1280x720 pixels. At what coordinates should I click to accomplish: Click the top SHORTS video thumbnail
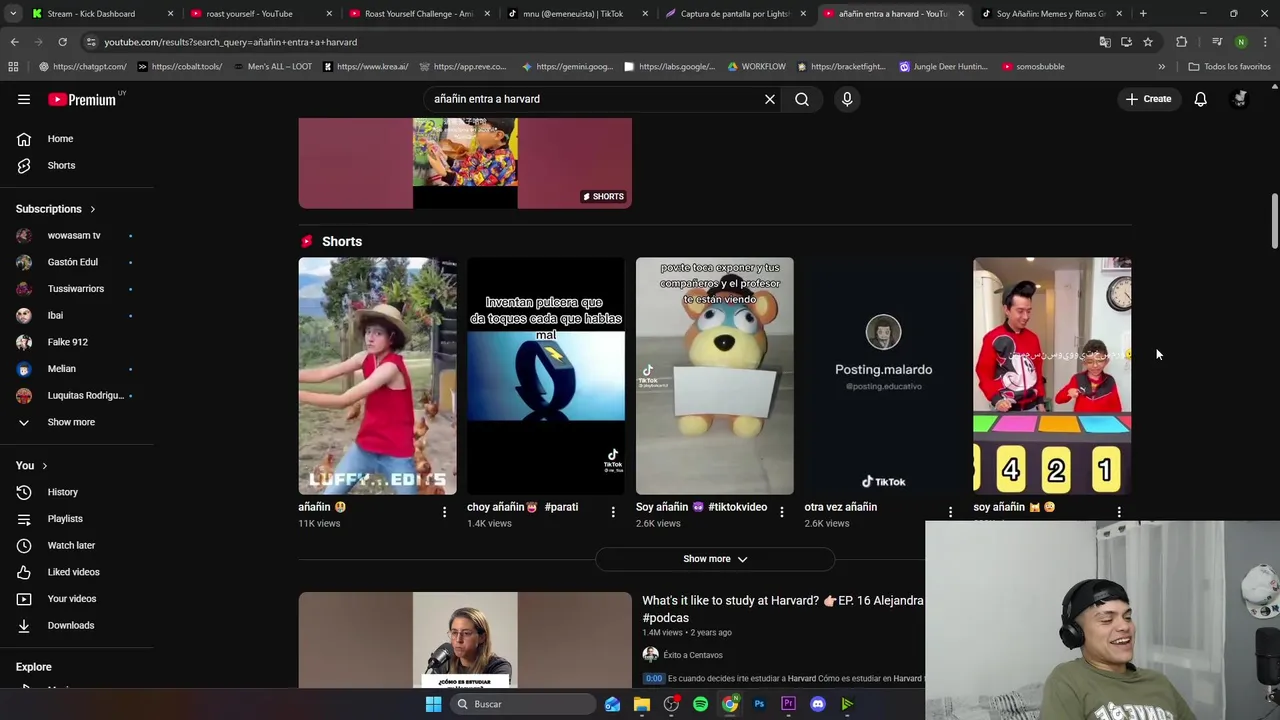[465, 163]
